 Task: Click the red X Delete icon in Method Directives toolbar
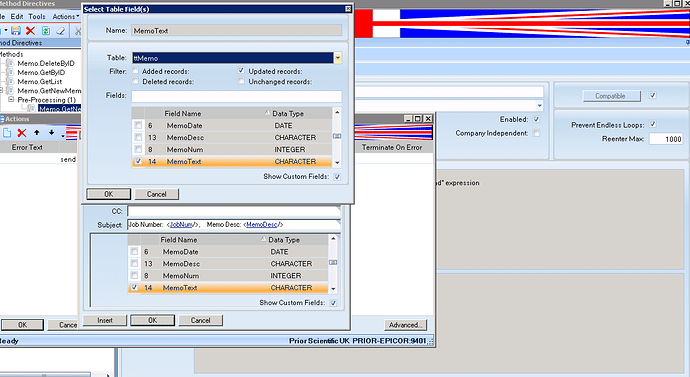tap(30, 30)
